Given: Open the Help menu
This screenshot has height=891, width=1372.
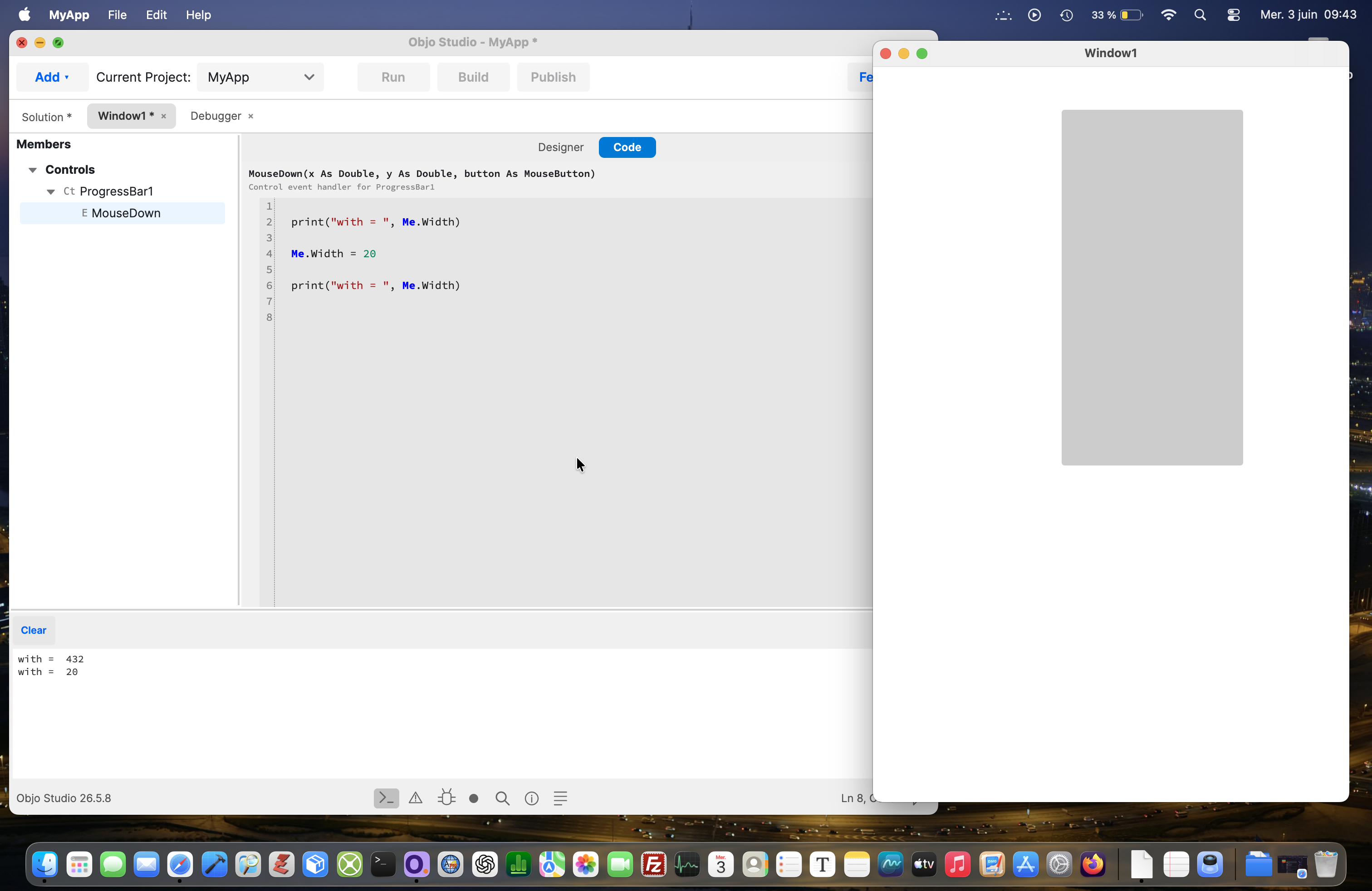Looking at the screenshot, I should 198,15.
